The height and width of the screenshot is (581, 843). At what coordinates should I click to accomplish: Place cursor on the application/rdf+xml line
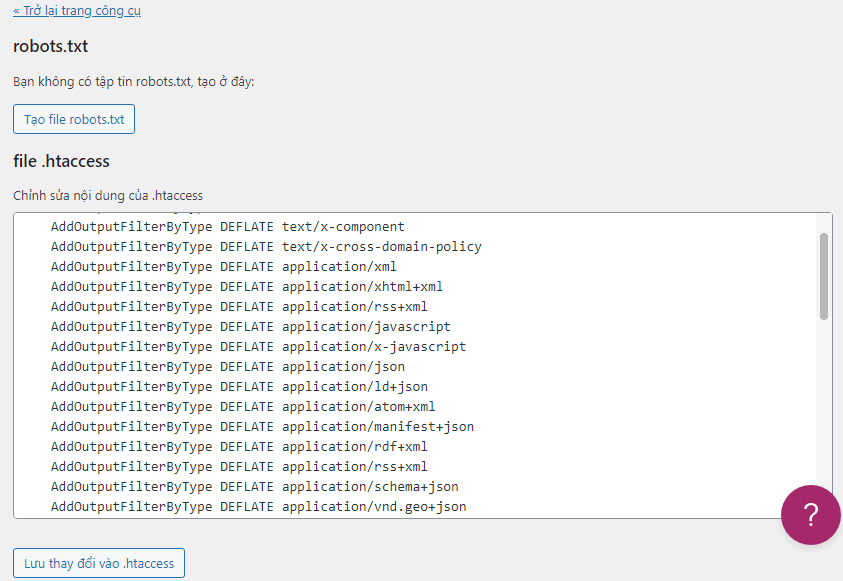[239, 447]
